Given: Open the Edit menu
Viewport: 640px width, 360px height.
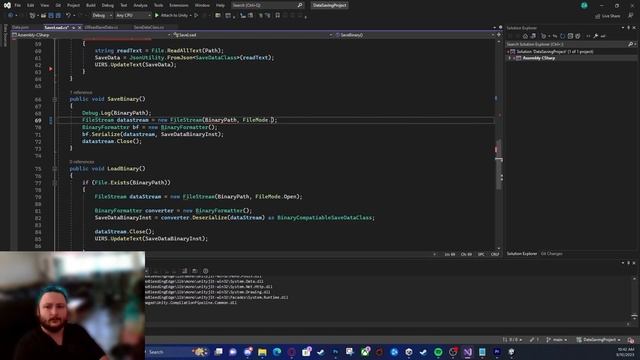Looking at the screenshot, I should (x=31, y=5).
